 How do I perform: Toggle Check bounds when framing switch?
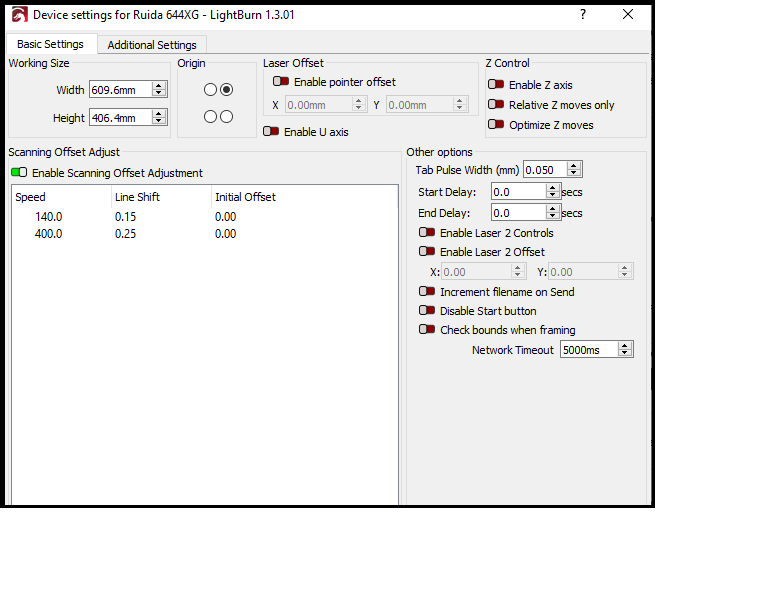click(x=427, y=330)
